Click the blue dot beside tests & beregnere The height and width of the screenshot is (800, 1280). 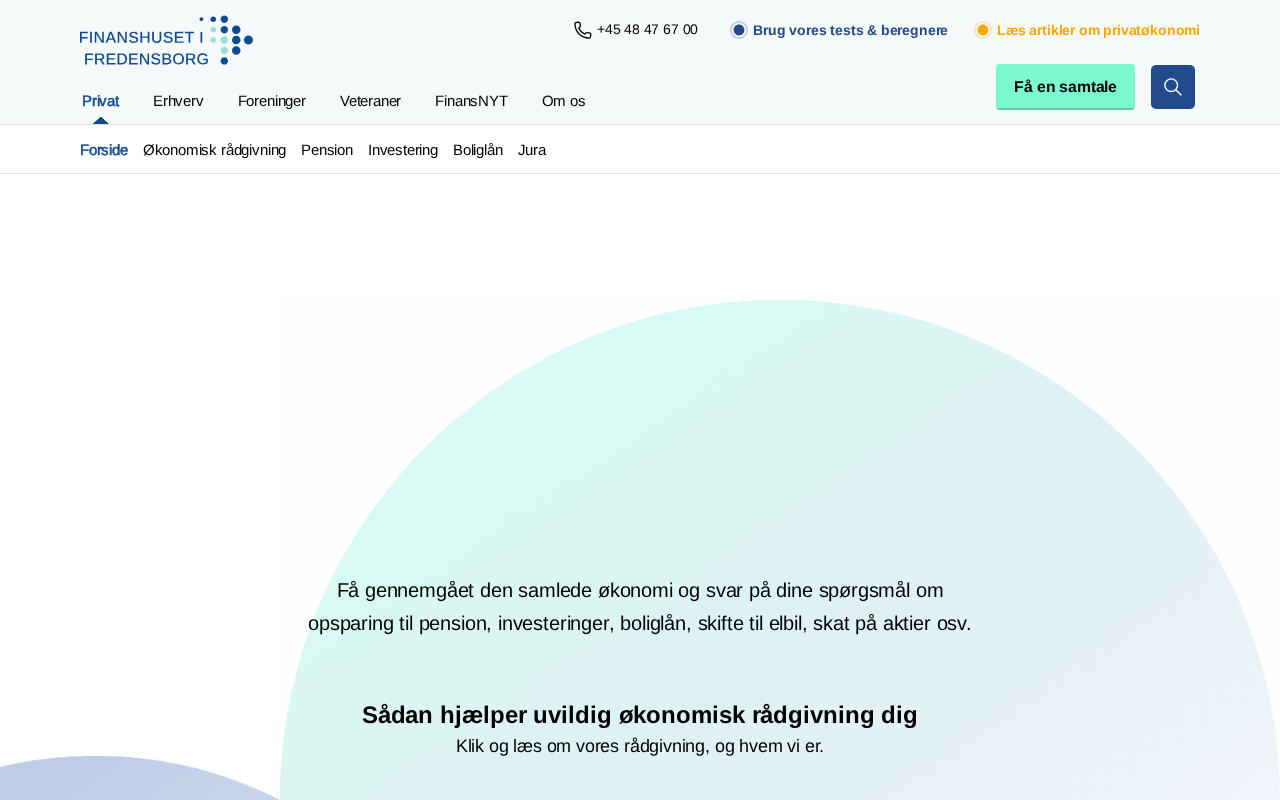coord(739,30)
